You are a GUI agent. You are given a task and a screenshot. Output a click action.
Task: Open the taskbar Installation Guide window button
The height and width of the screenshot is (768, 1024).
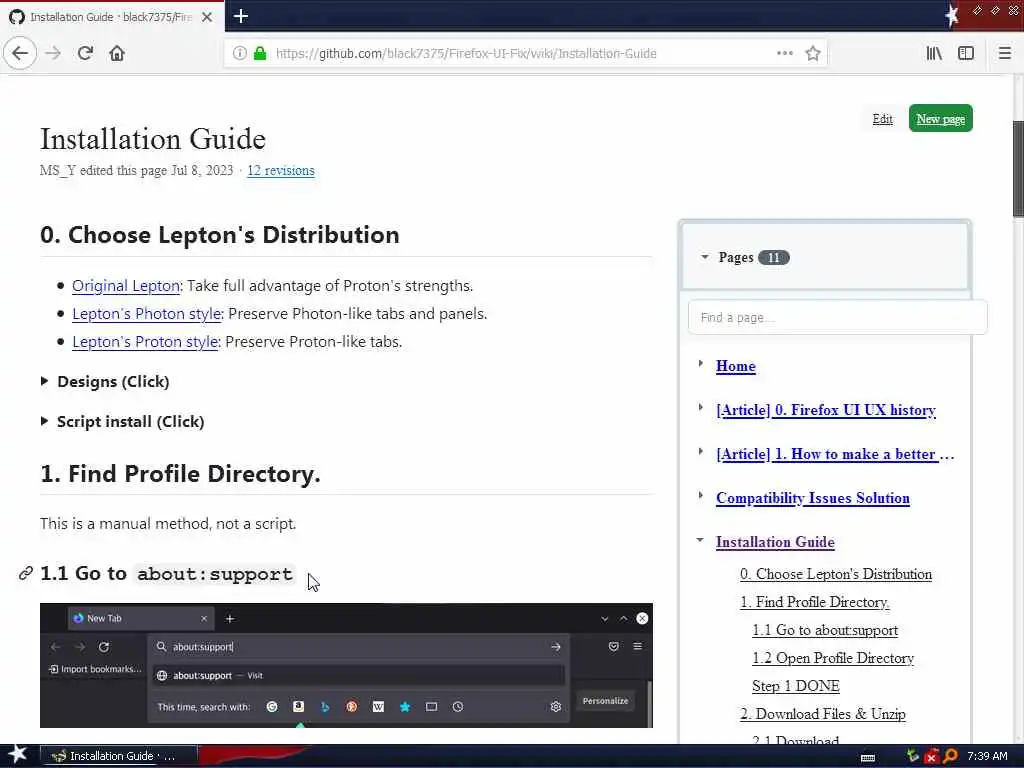pos(120,756)
